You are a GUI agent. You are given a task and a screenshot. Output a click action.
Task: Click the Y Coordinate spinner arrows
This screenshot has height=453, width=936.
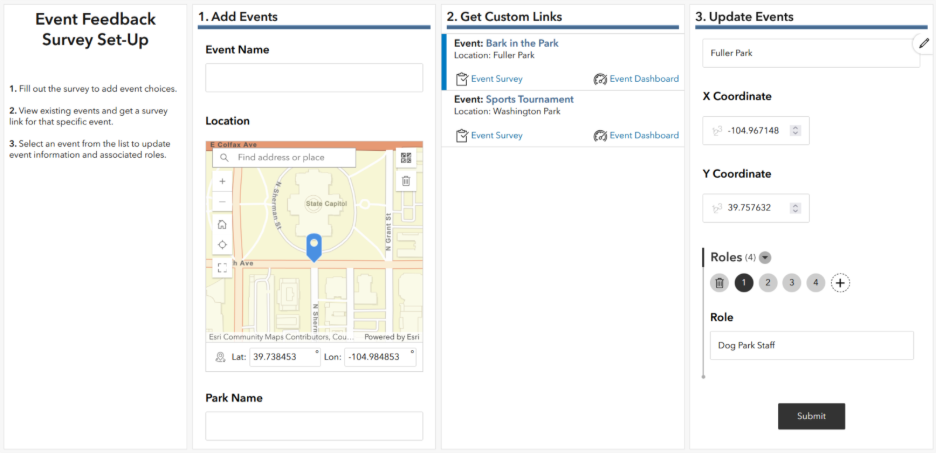tap(795, 208)
